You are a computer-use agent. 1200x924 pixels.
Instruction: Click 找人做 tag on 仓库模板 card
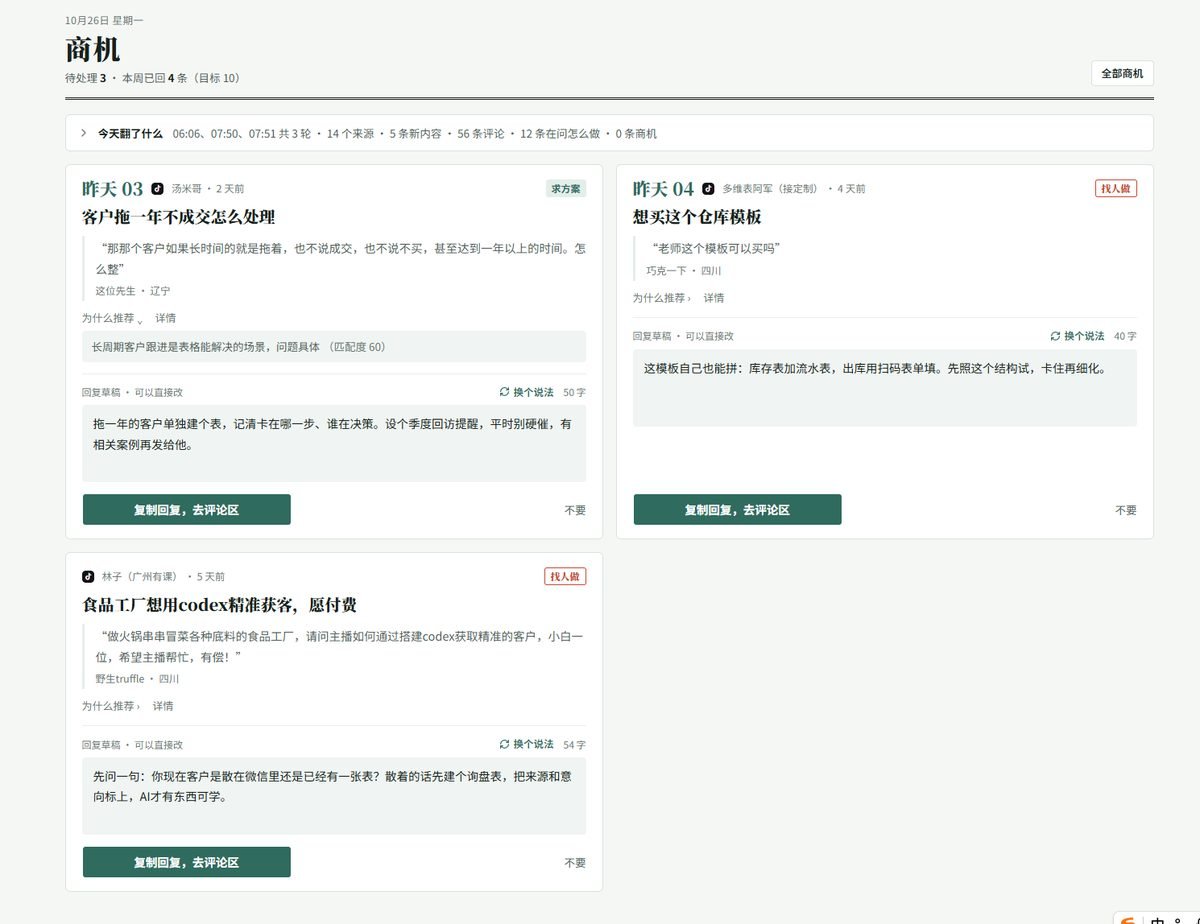1116,188
